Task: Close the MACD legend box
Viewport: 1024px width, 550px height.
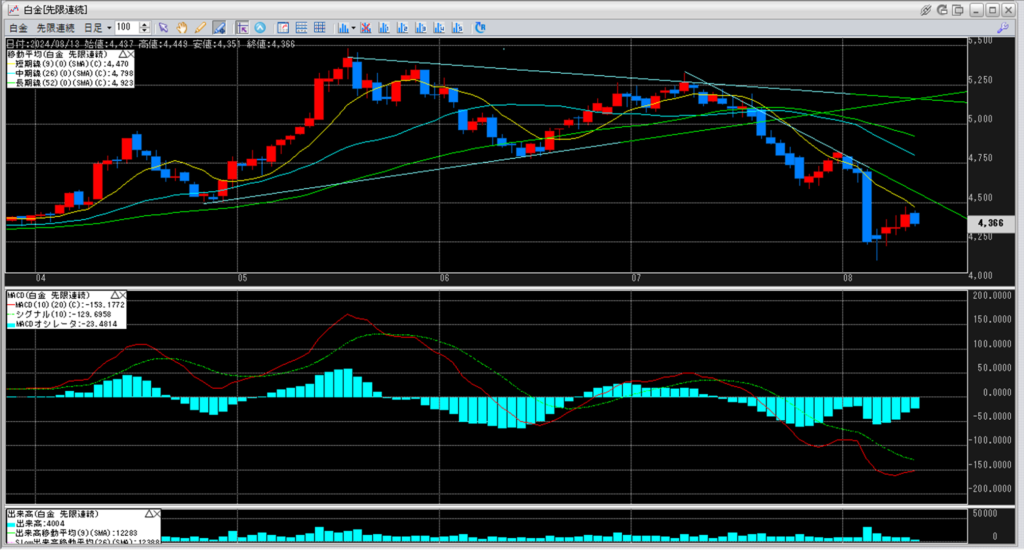Action: tap(124, 296)
